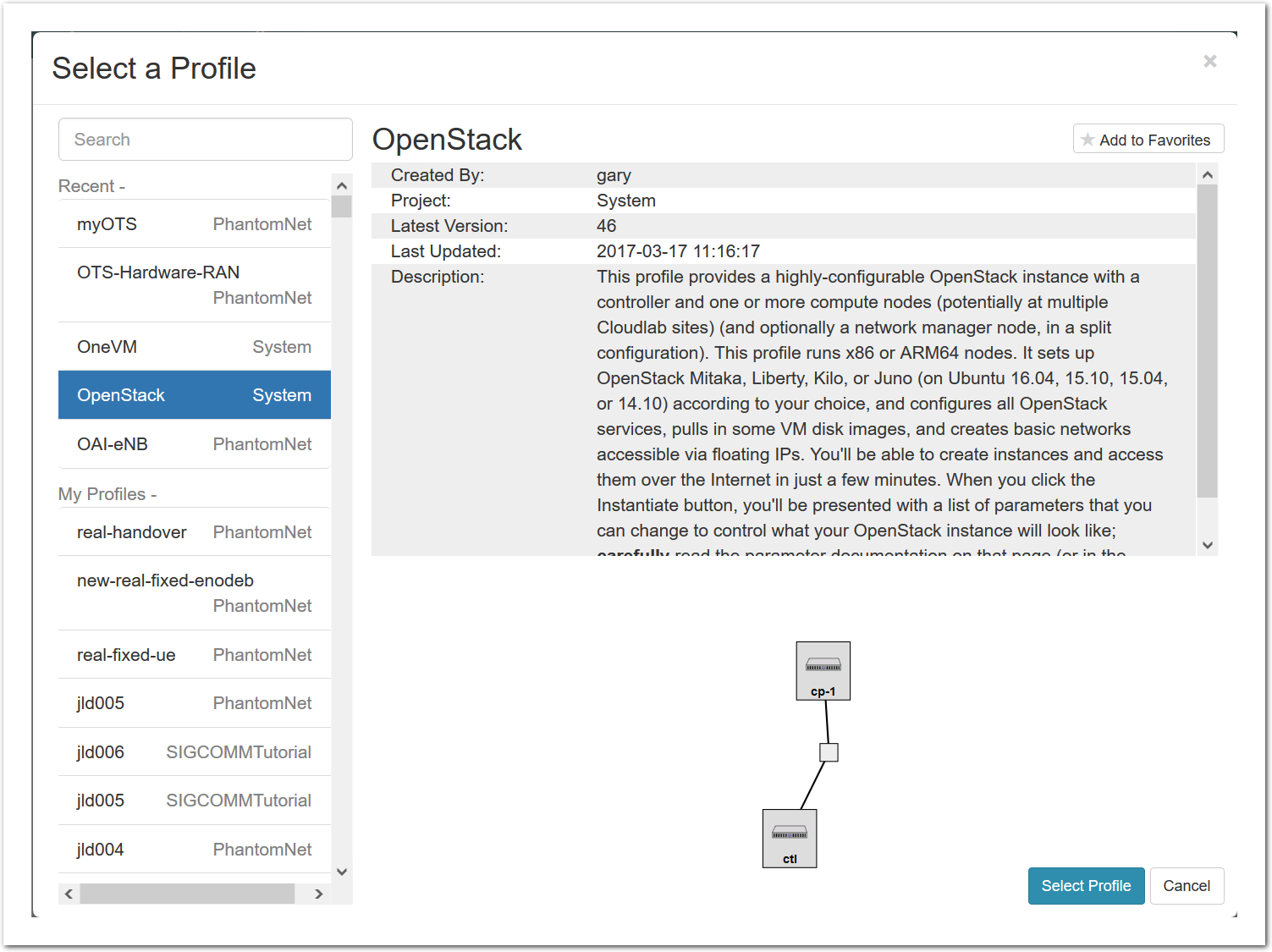Click the Last Updated date 2017-03-17 11:16:17
Screen dimensions: 1272x952
pos(678,251)
